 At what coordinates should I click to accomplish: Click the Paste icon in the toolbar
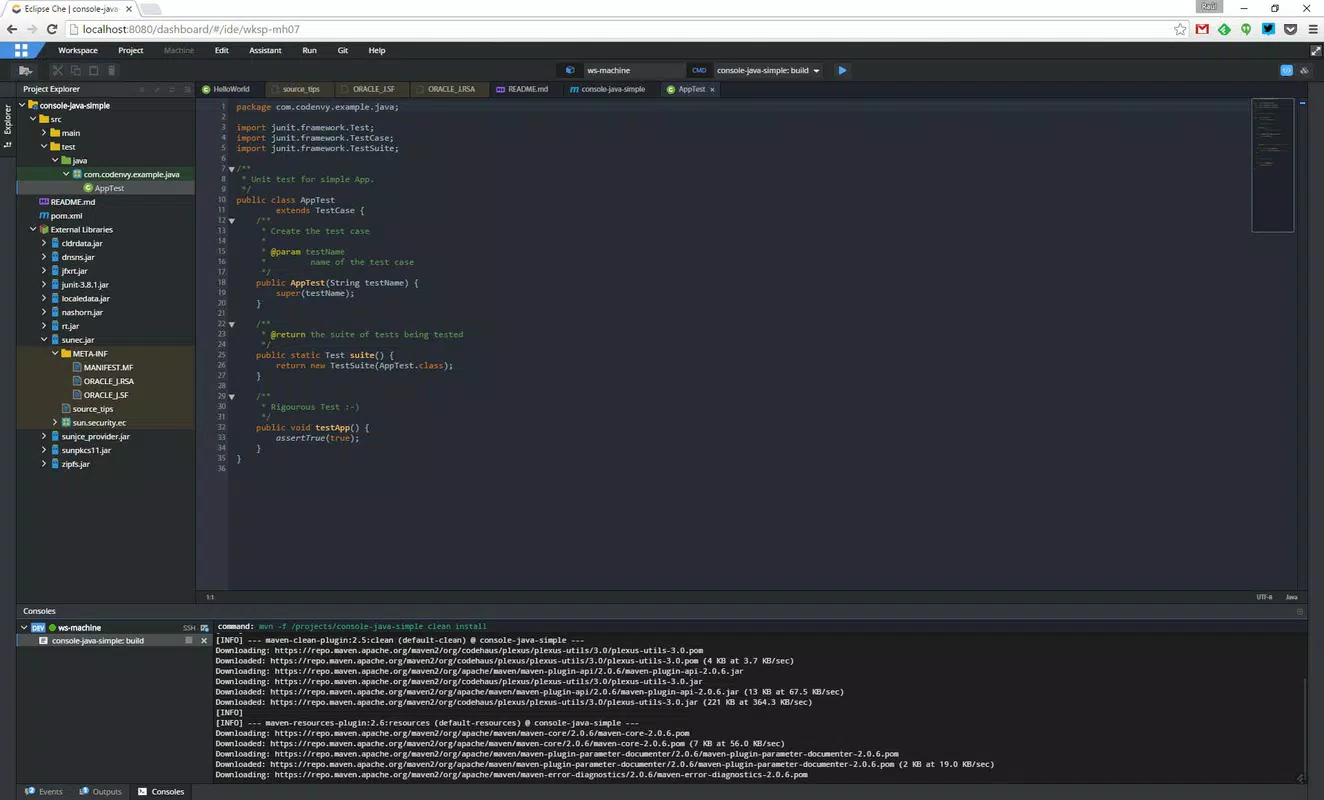[x=94, y=70]
